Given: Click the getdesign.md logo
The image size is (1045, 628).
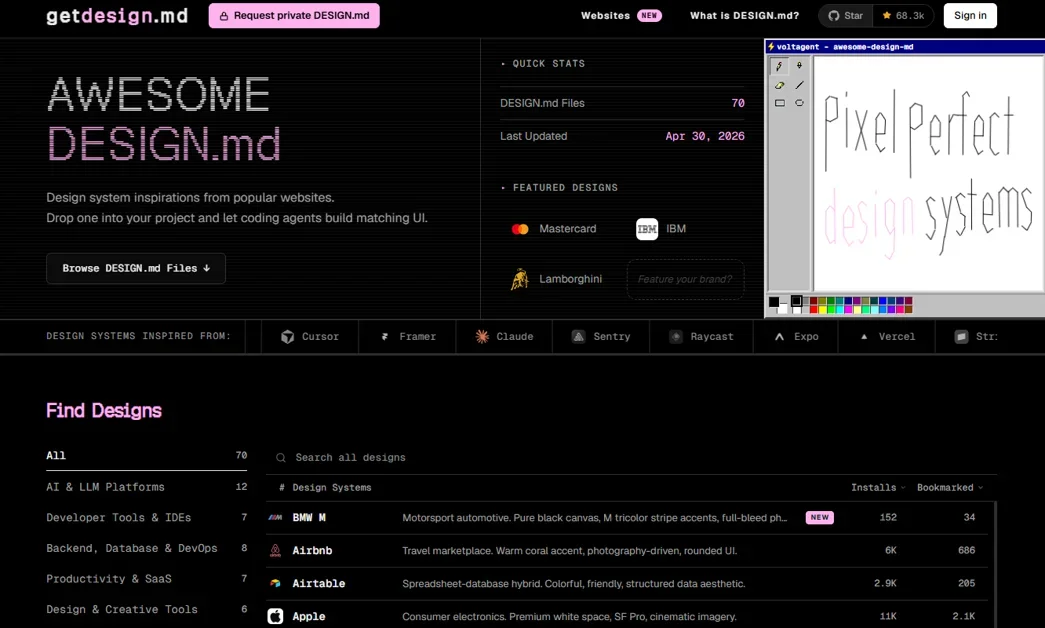Looking at the screenshot, I should pyautogui.click(x=117, y=16).
